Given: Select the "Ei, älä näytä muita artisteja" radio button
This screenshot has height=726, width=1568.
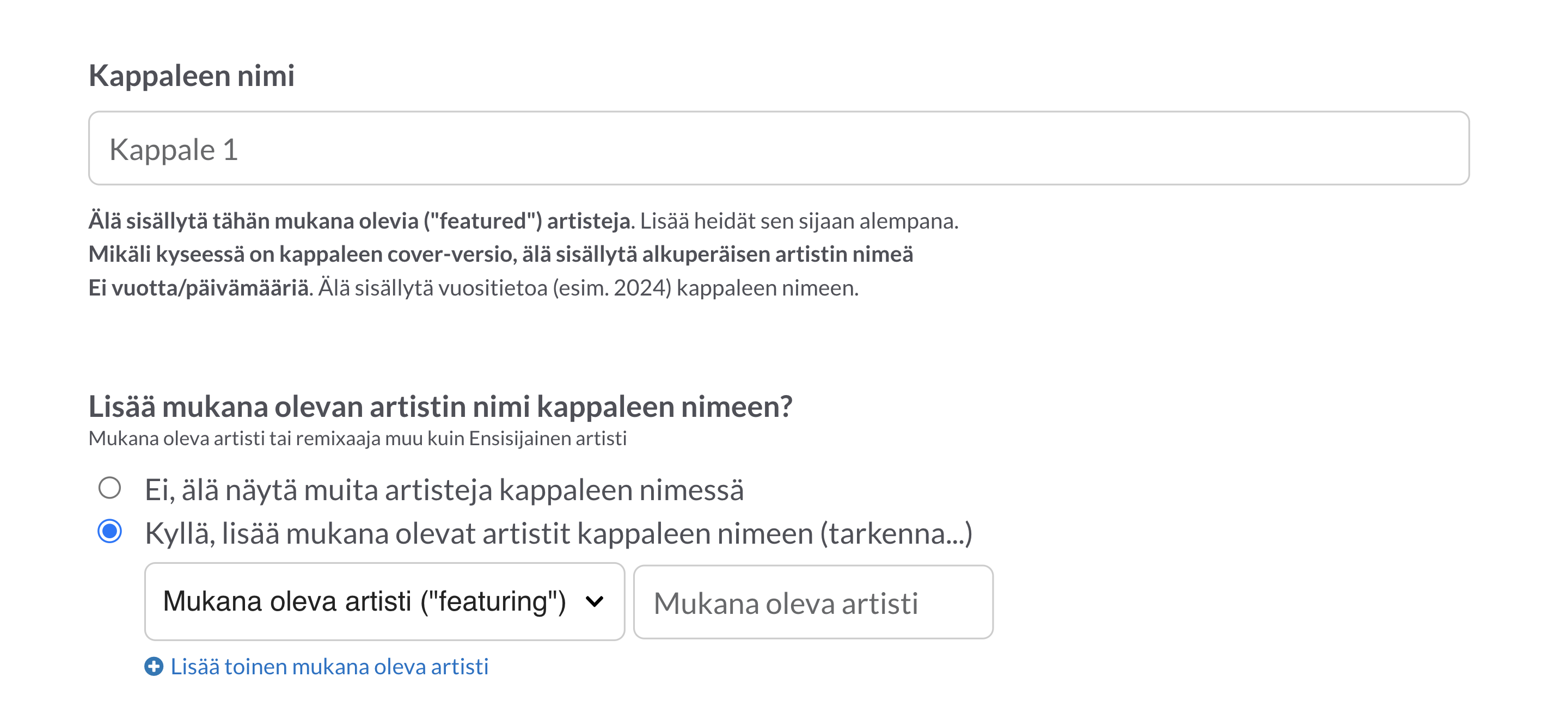Looking at the screenshot, I should click(109, 488).
